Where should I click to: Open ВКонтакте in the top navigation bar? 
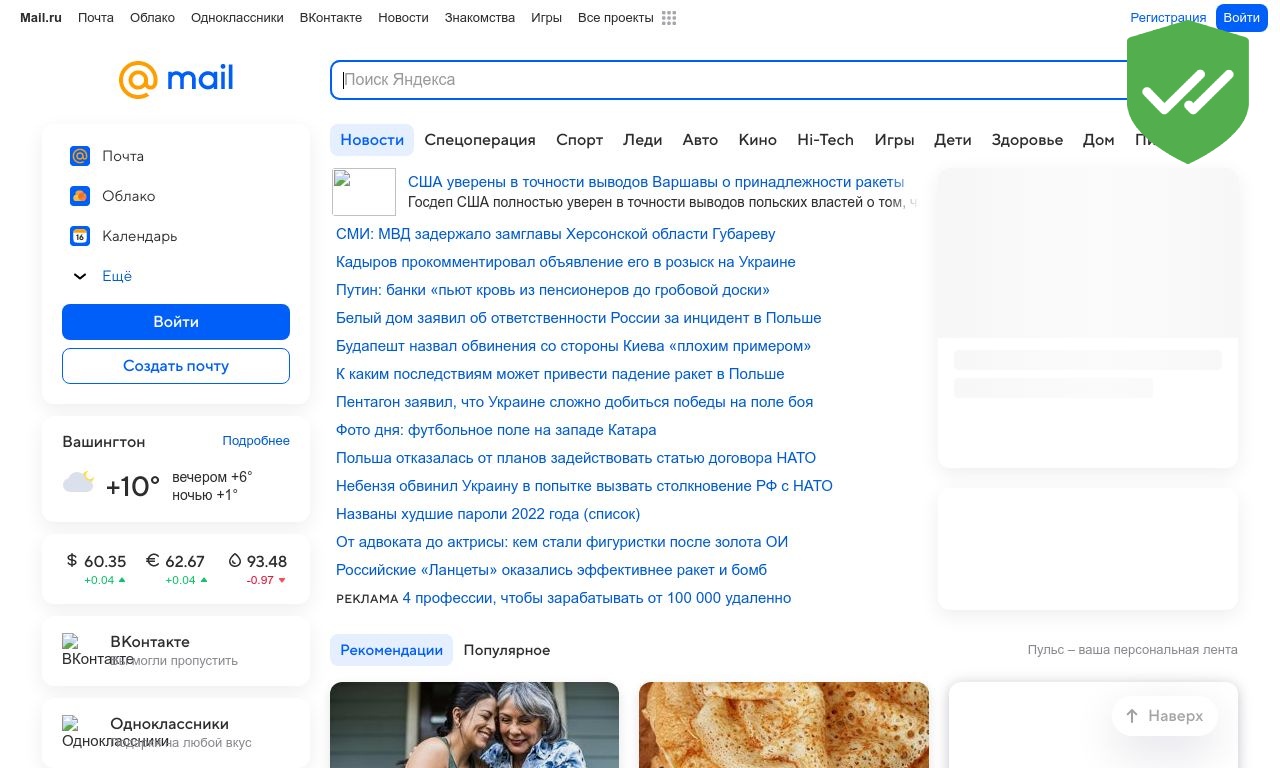point(331,18)
